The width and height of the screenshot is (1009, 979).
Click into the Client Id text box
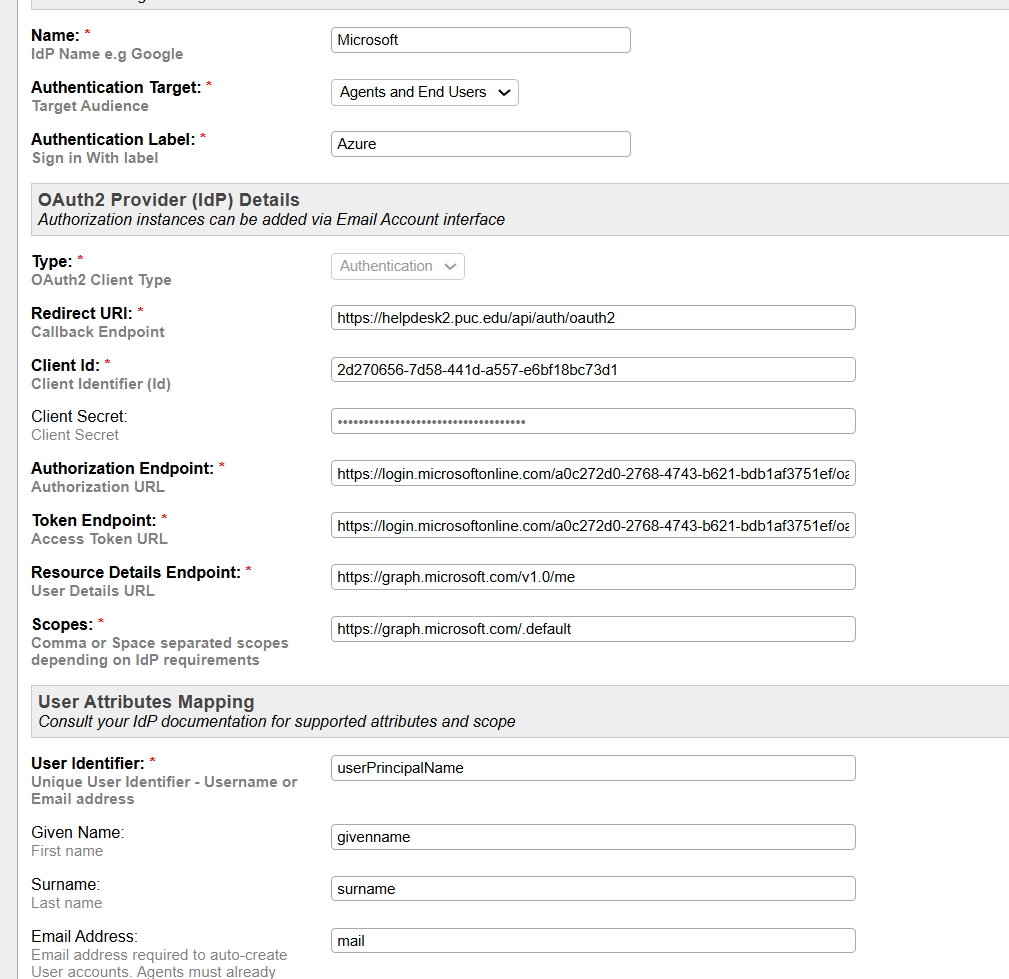pyautogui.click(x=592, y=370)
